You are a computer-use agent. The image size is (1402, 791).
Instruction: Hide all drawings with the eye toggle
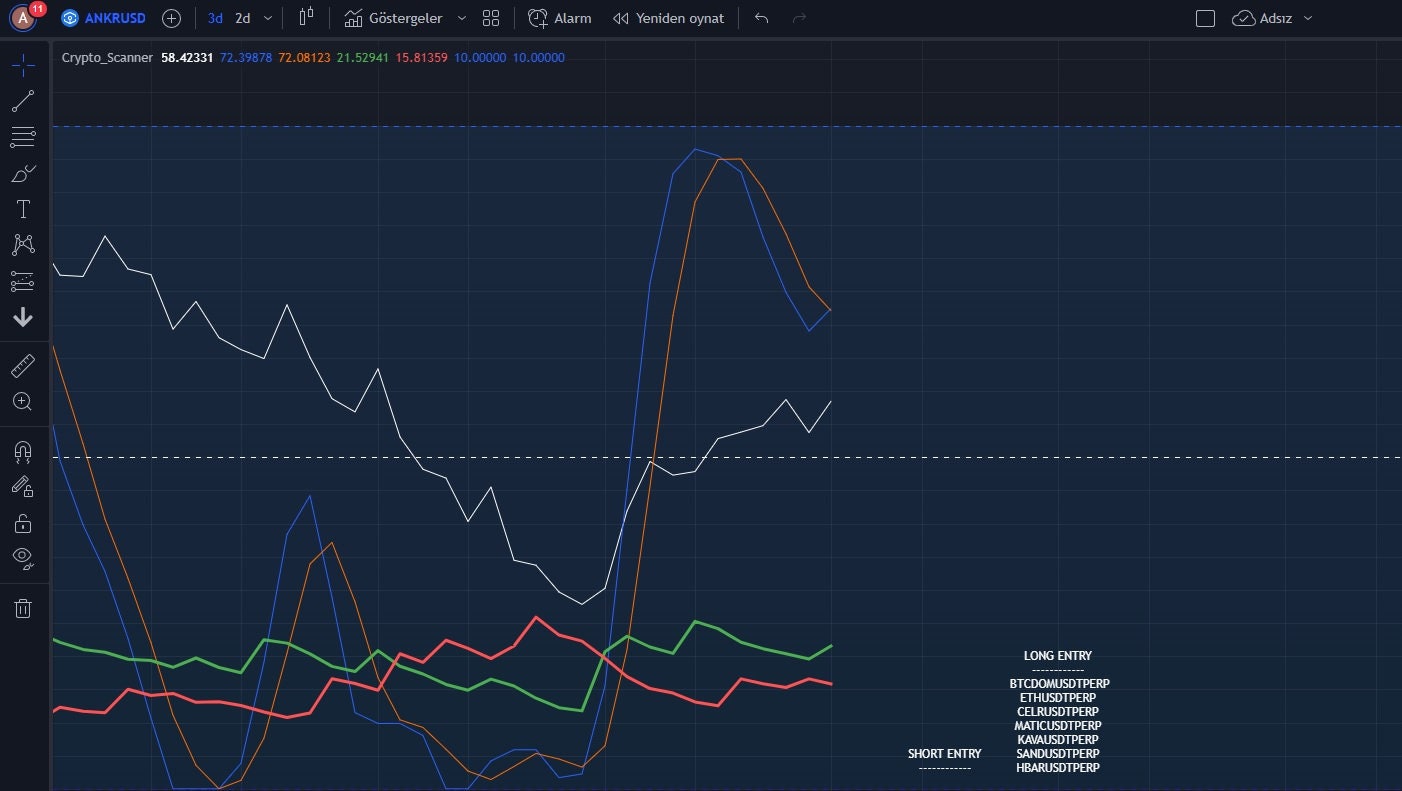[23, 558]
